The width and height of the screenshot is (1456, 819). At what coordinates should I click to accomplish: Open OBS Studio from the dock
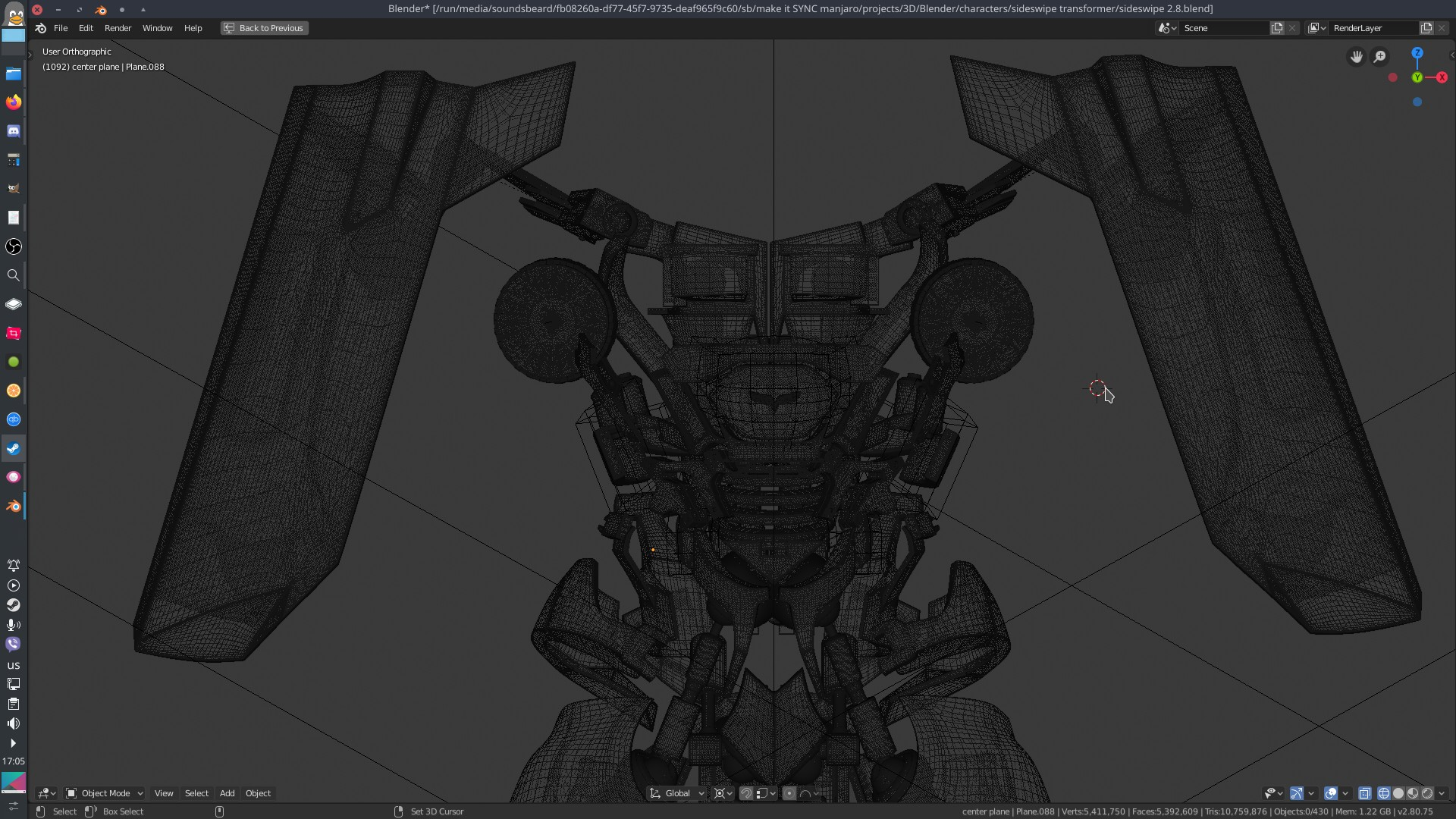pyautogui.click(x=14, y=246)
